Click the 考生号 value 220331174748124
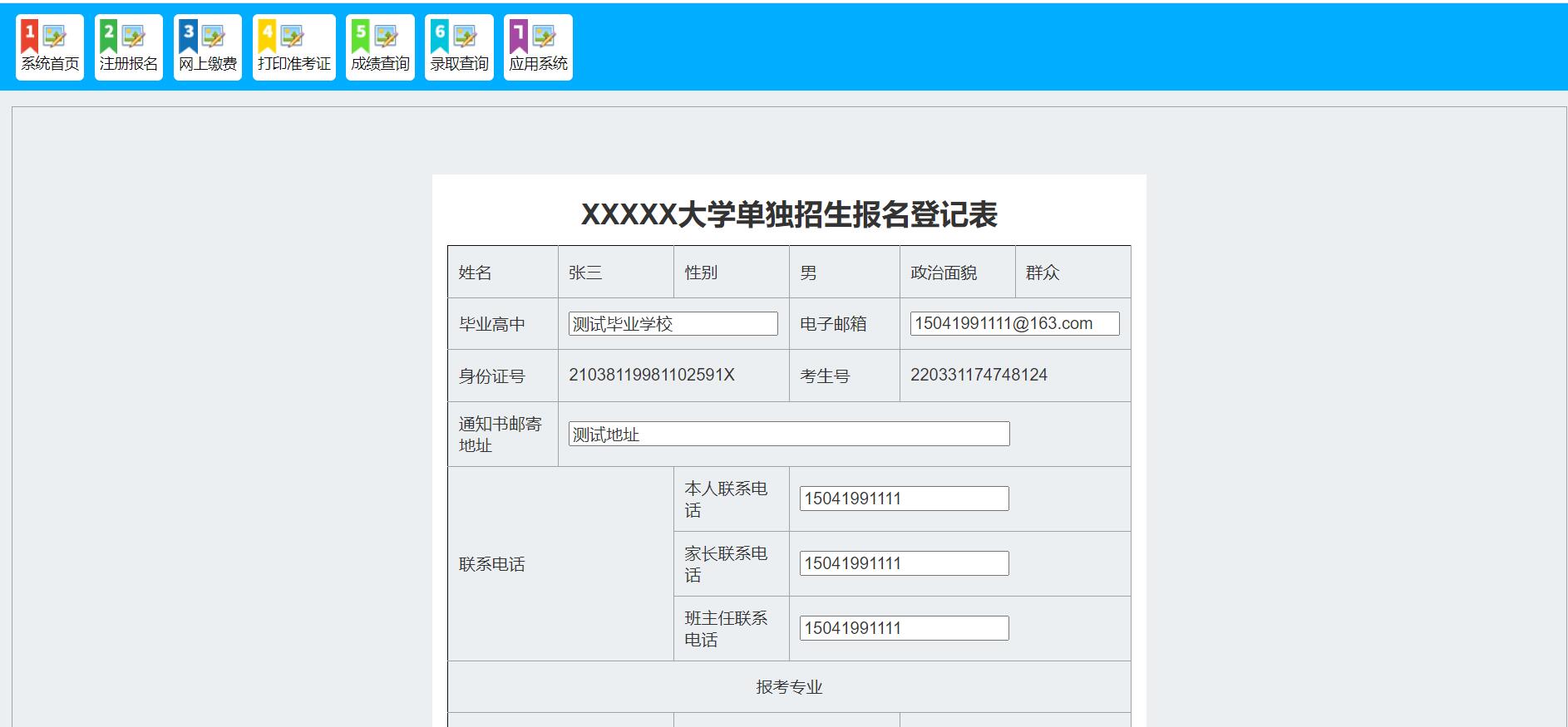 coord(979,375)
